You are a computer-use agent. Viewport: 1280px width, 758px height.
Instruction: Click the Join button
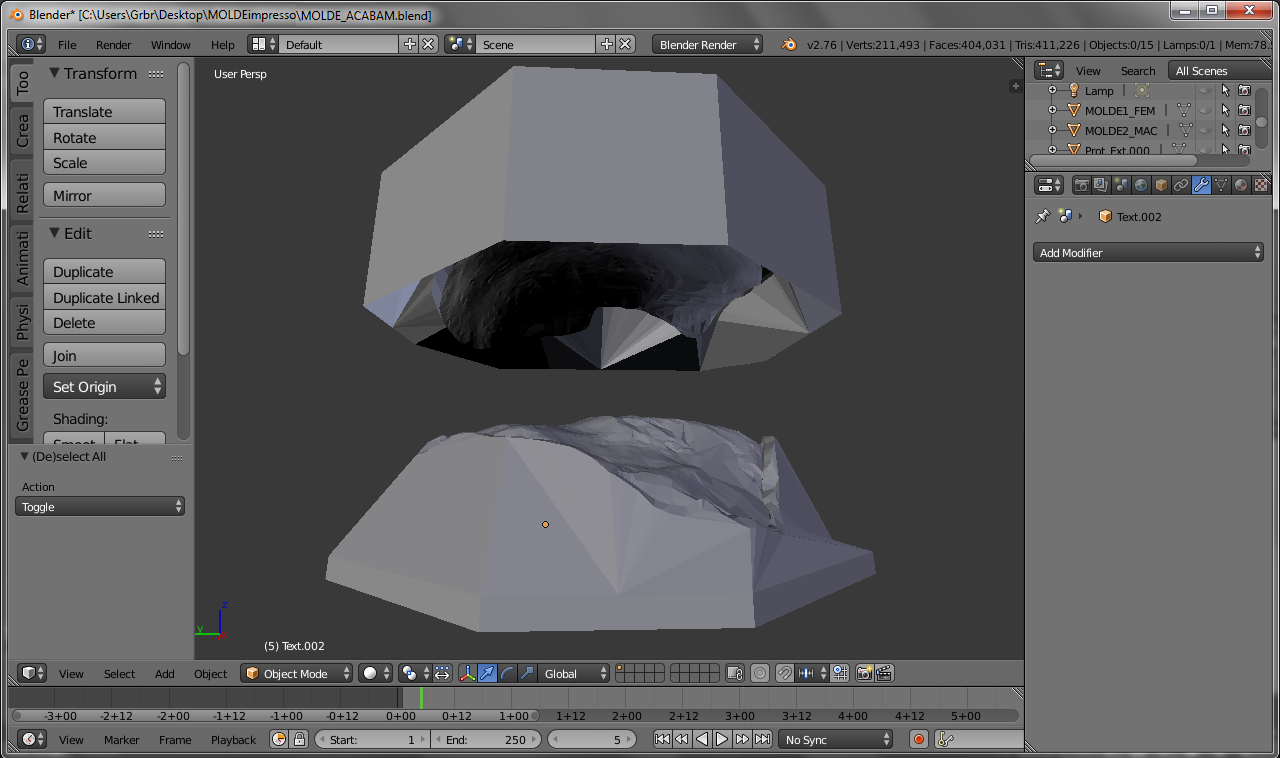pos(104,355)
